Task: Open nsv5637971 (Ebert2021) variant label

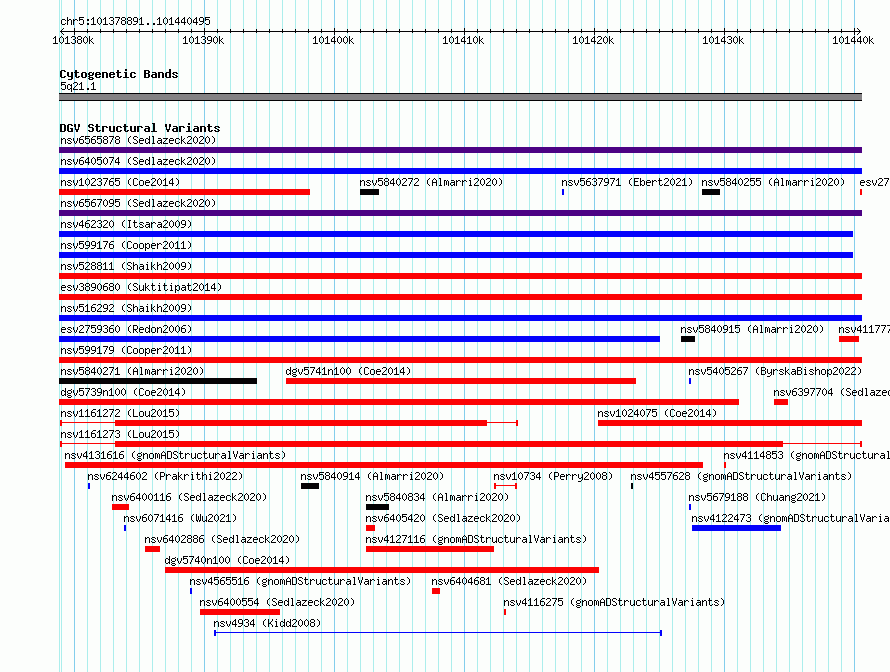Action: click(x=627, y=182)
